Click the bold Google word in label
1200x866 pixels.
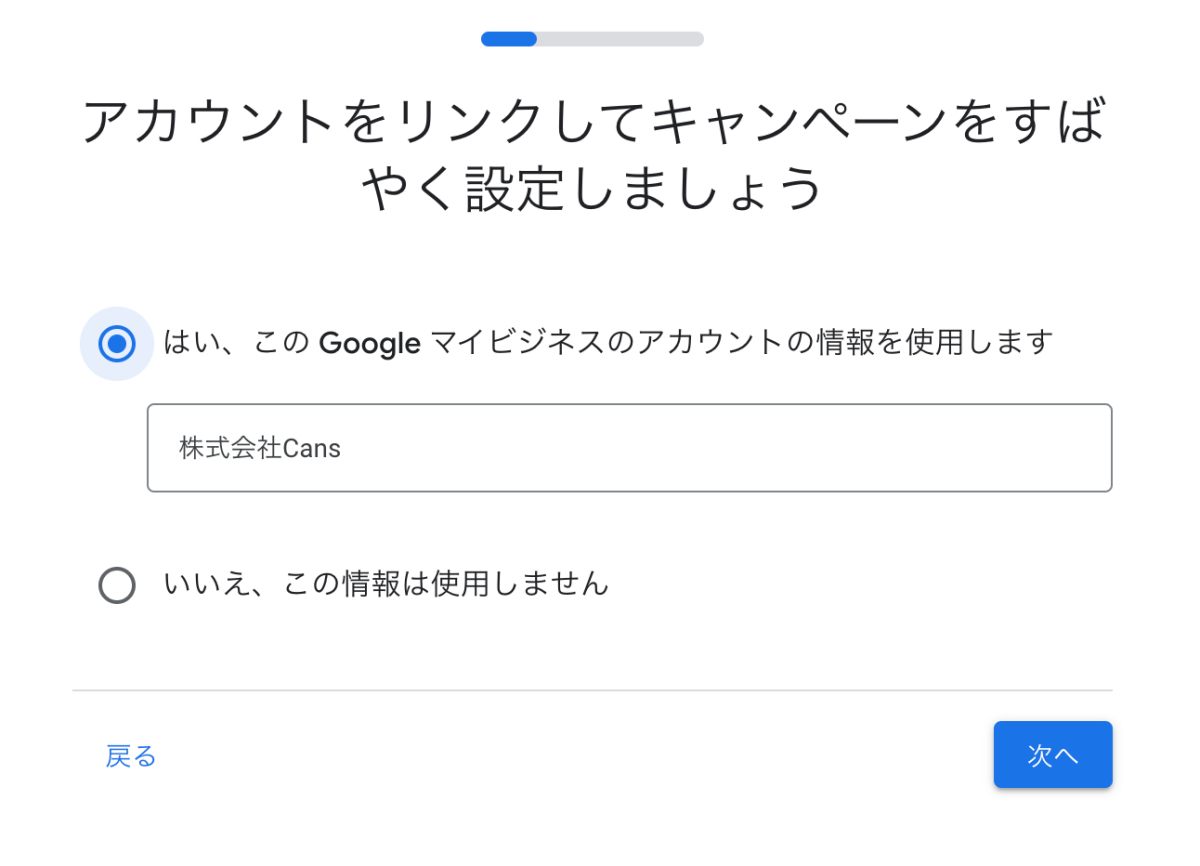(x=369, y=344)
